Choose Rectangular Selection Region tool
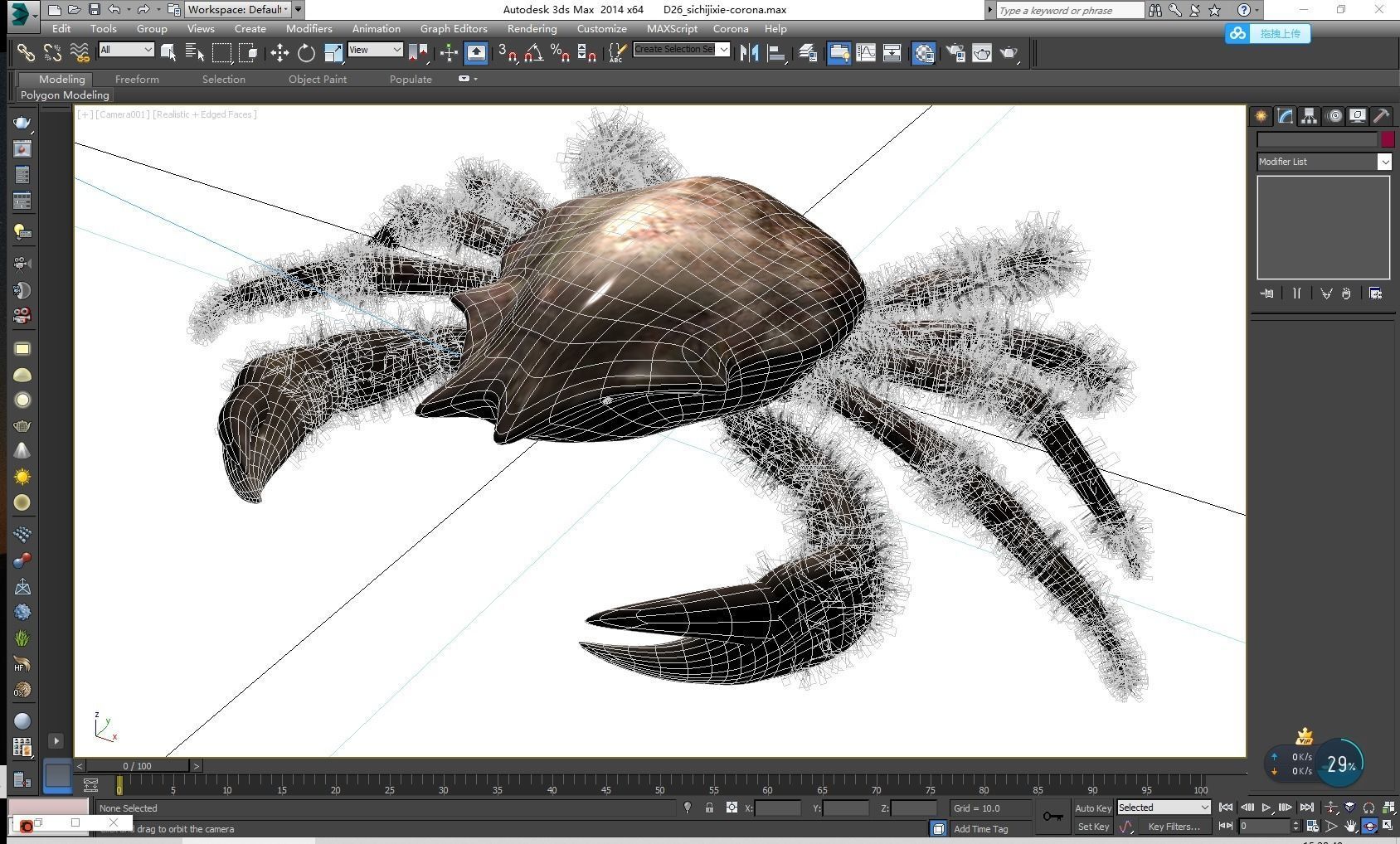Screen dimensions: 1400x844 tap(221, 53)
